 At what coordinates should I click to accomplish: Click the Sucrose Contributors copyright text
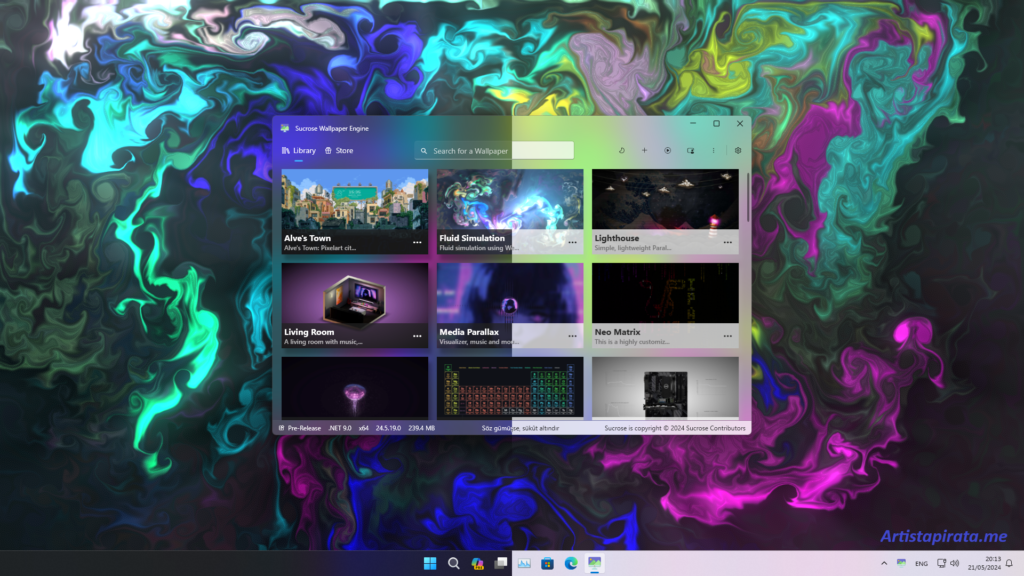pyautogui.click(x=676, y=427)
